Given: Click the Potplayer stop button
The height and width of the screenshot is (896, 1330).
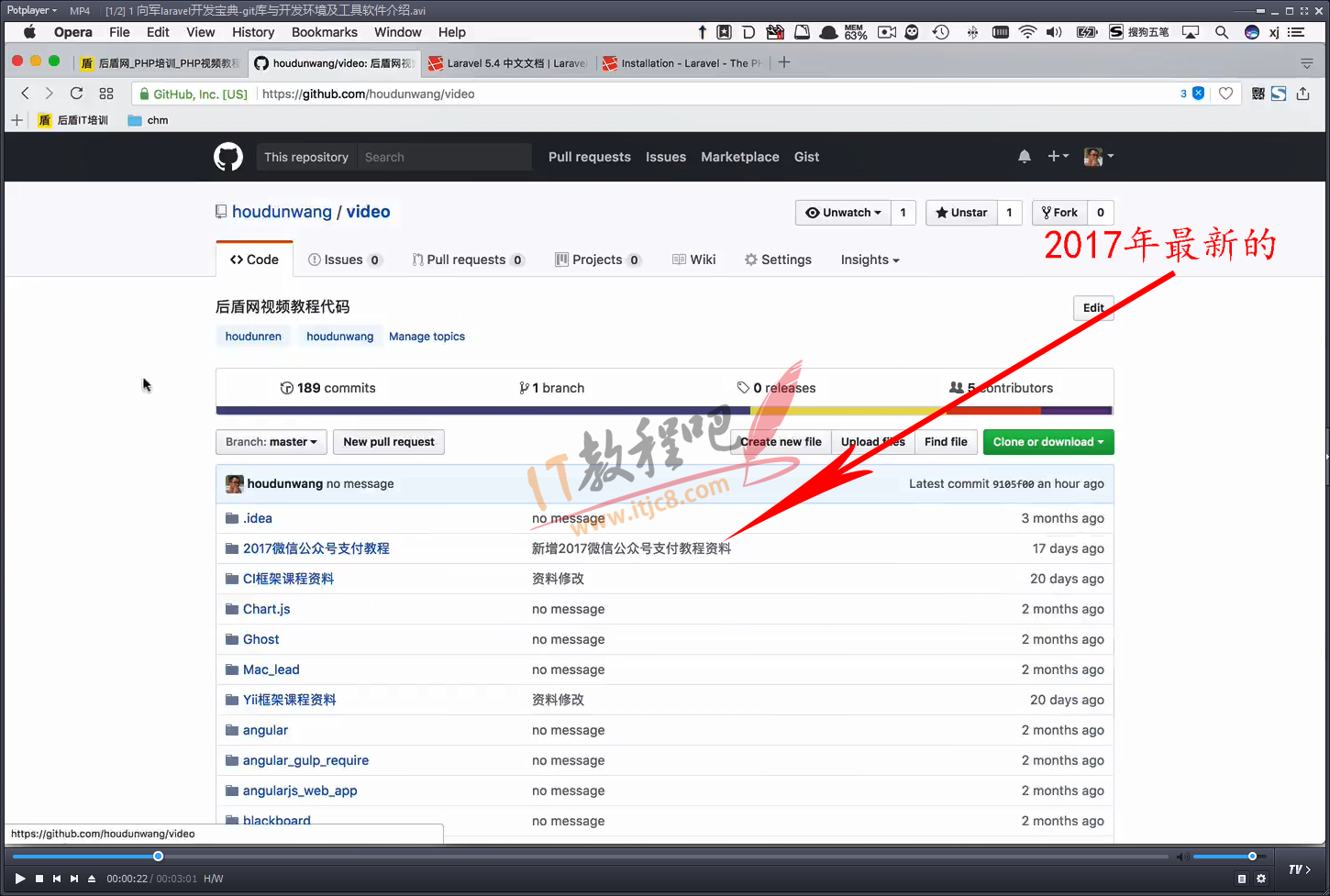Looking at the screenshot, I should click(x=39, y=879).
